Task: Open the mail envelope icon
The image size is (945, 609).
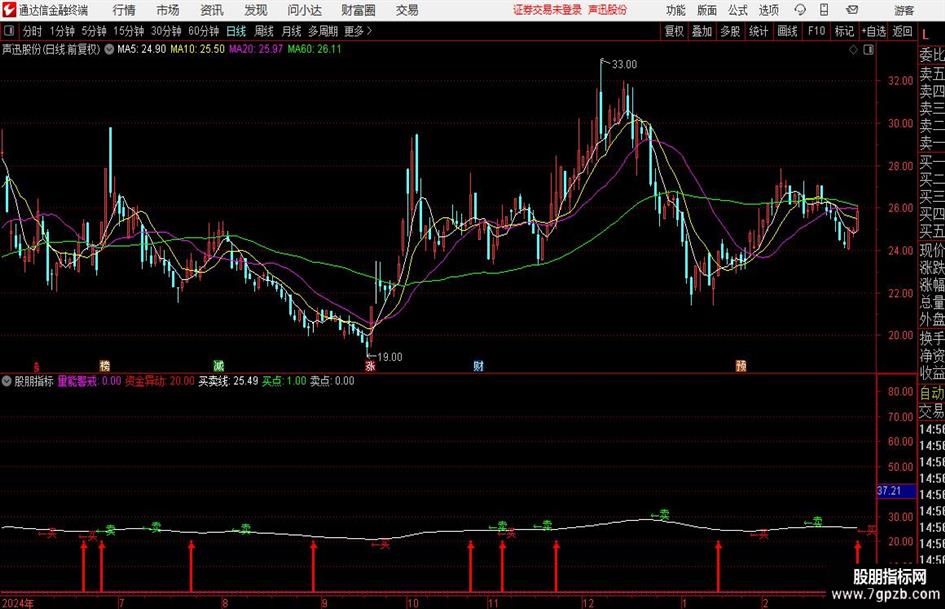Action: pyautogui.click(x=852, y=10)
